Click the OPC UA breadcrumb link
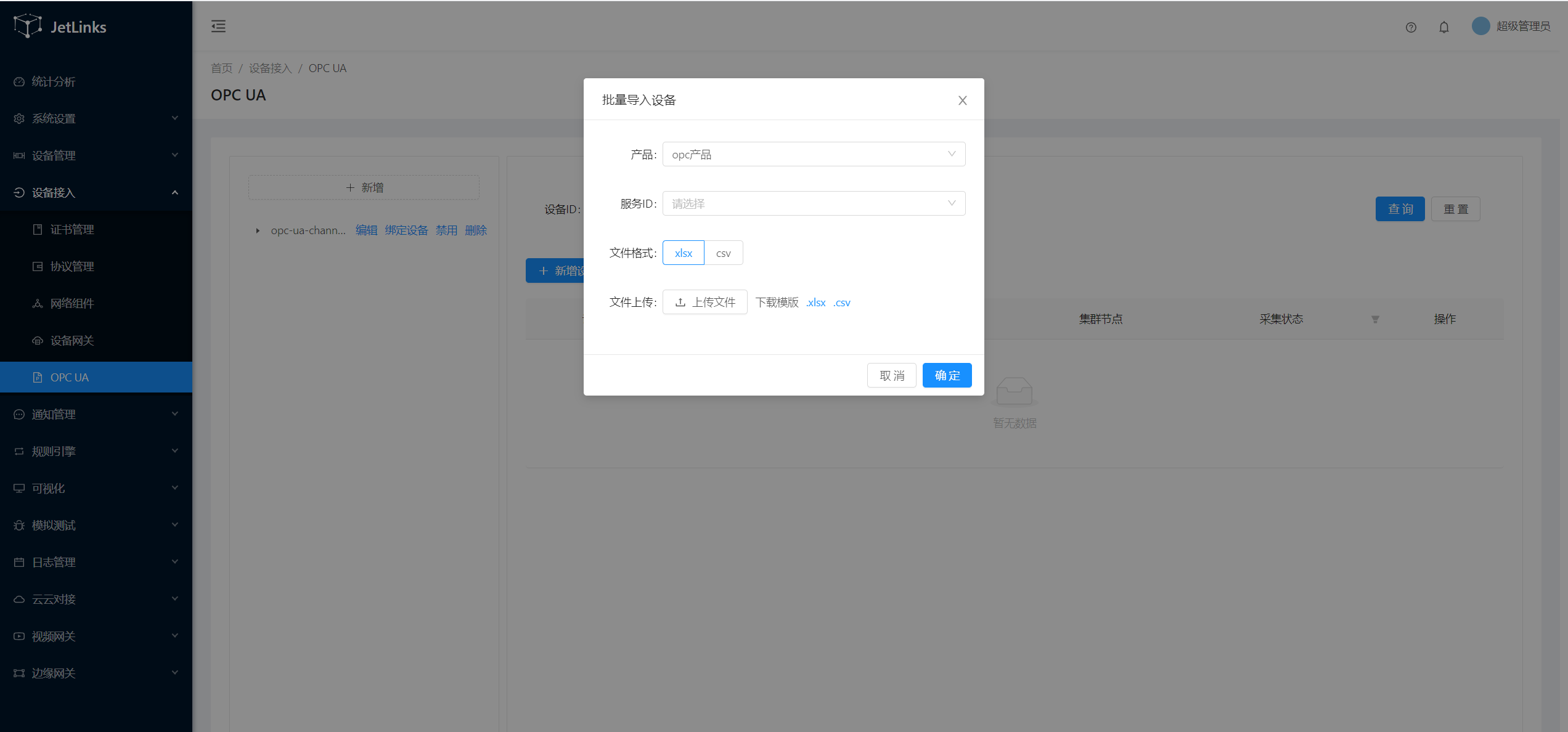 coord(328,67)
